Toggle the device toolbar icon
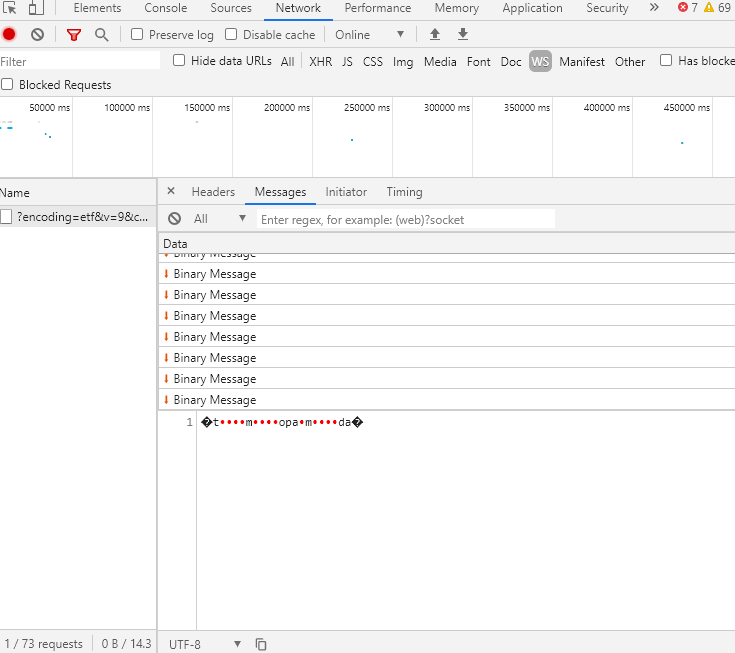 [x=36, y=8]
